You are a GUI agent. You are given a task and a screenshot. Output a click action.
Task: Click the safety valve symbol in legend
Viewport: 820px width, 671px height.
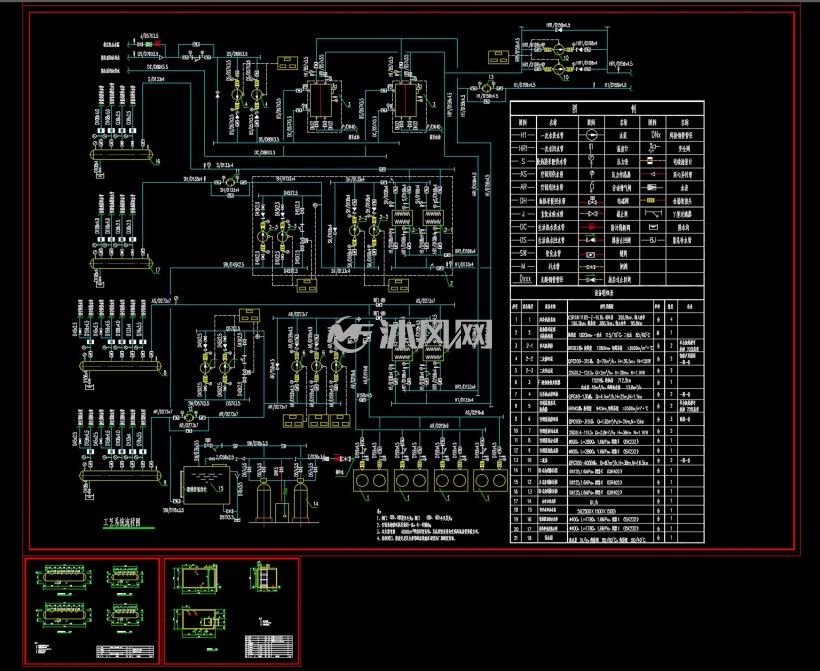653,149
